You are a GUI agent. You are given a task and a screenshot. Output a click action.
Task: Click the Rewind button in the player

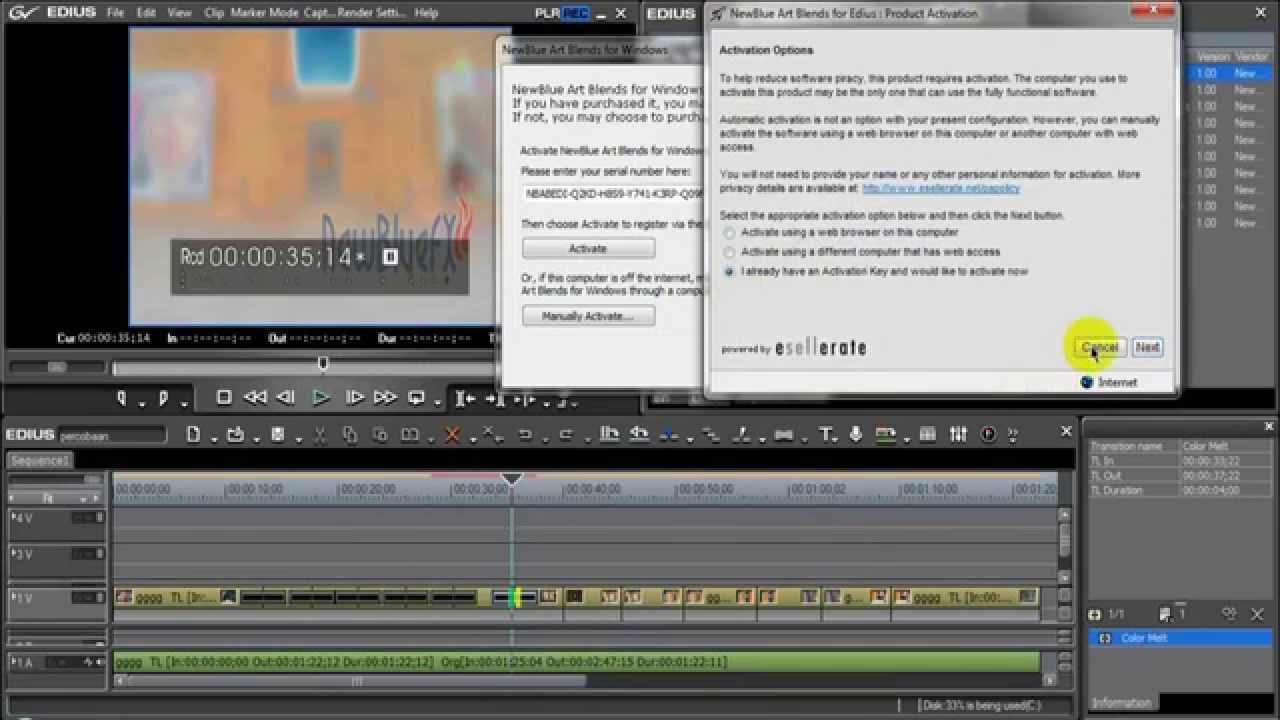(x=255, y=397)
